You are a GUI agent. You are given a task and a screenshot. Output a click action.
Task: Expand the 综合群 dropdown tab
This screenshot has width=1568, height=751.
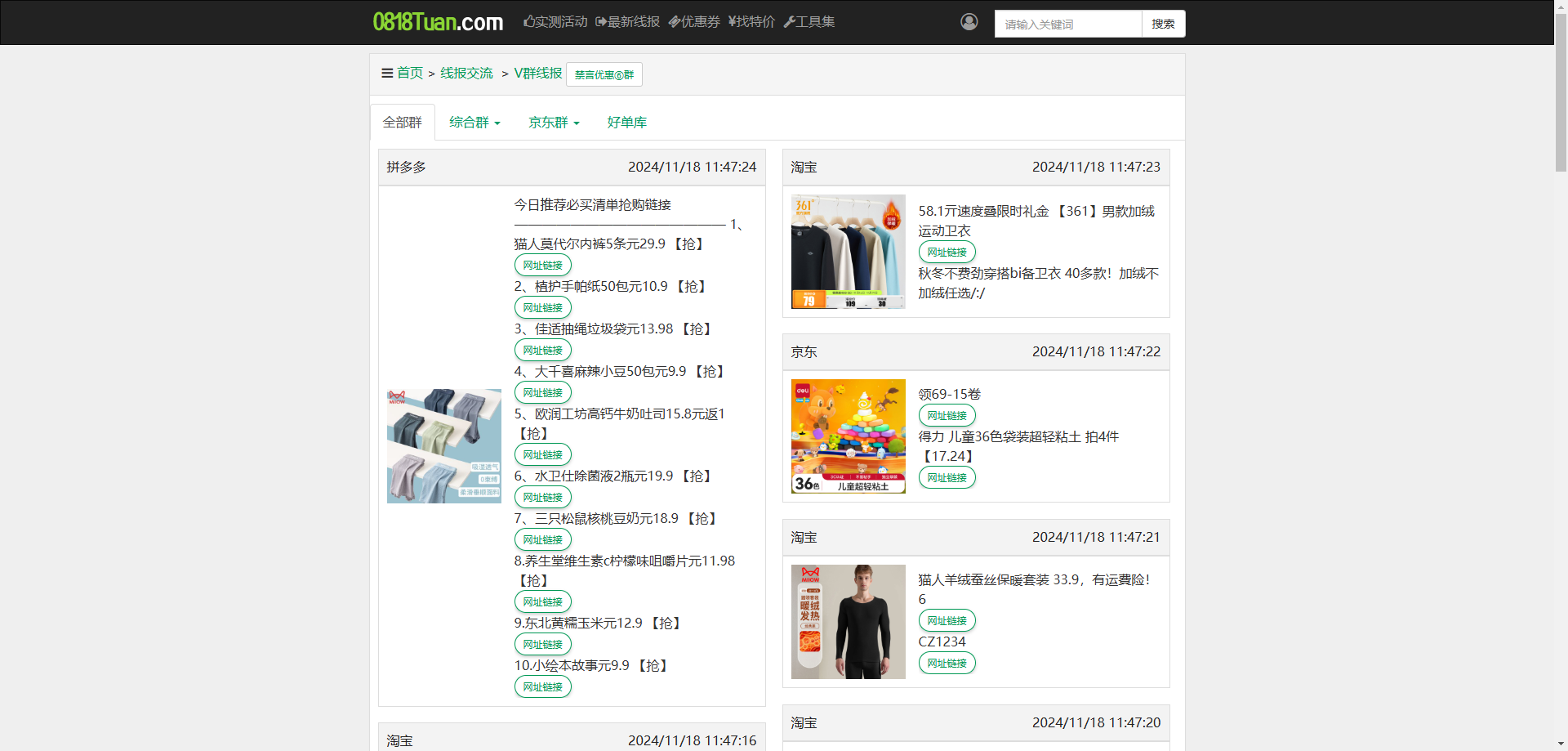[474, 123]
